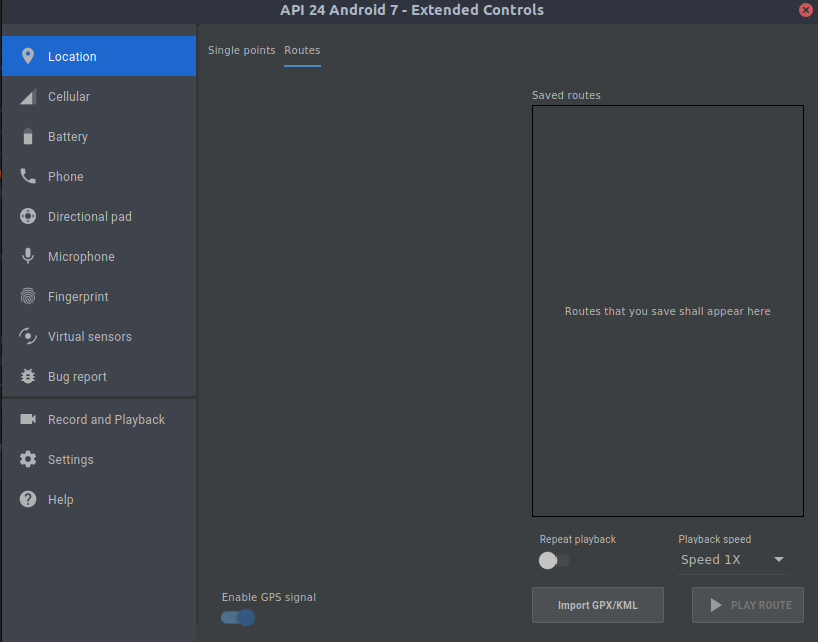Select the Battery icon in sidebar
The height and width of the screenshot is (642, 818).
(x=28, y=137)
